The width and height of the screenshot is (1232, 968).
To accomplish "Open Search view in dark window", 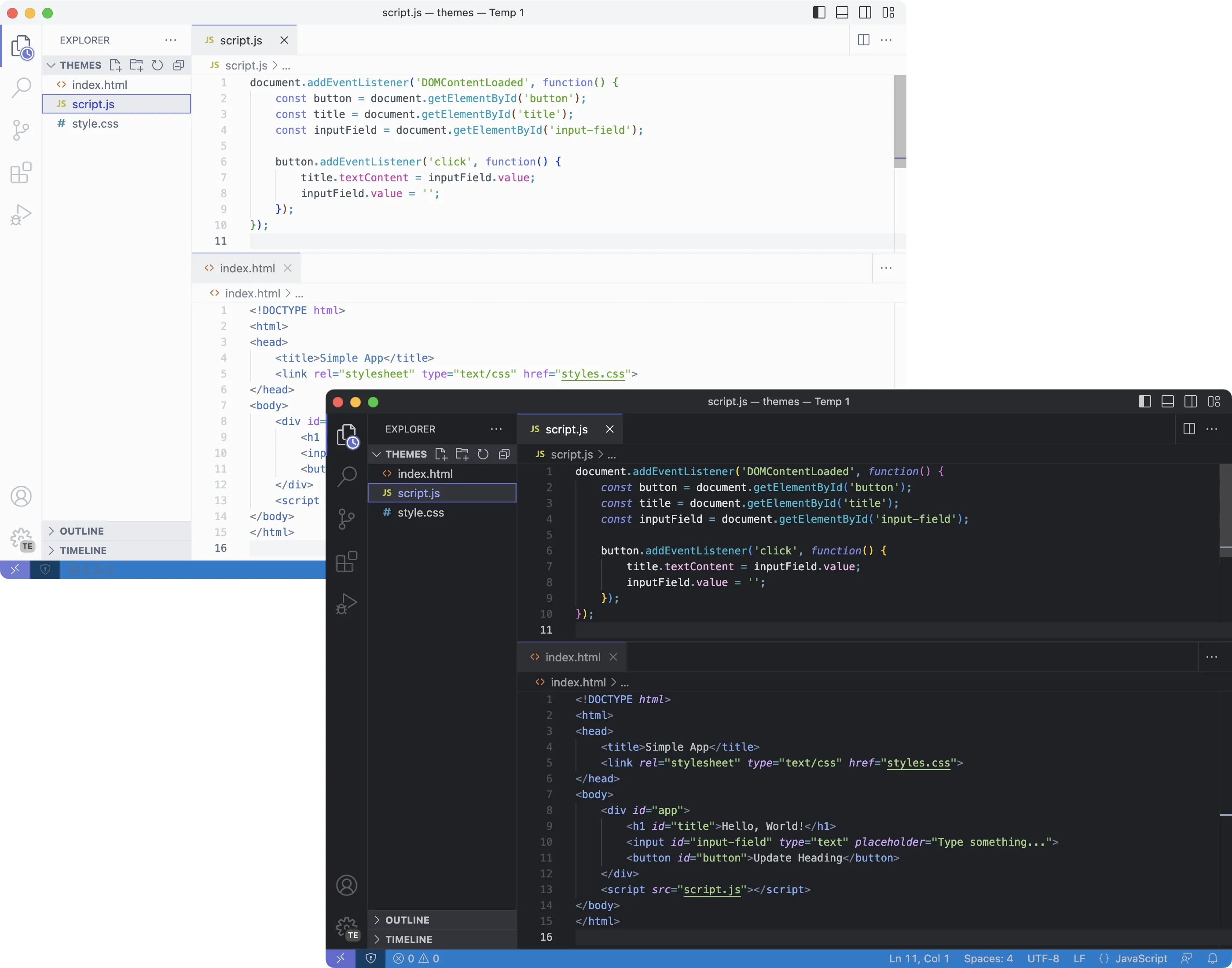I will click(346, 476).
